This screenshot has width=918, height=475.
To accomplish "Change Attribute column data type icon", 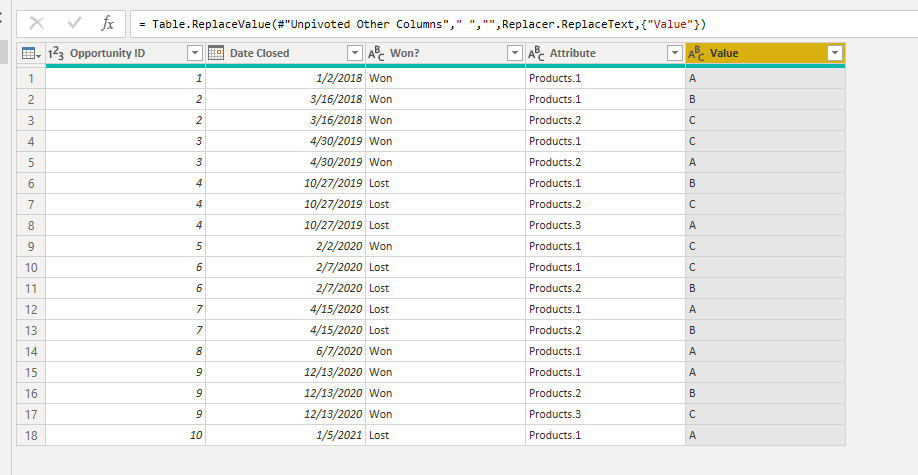I will click(536, 53).
